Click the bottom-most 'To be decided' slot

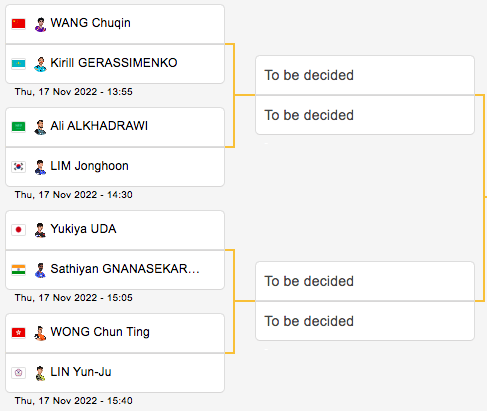(365, 321)
